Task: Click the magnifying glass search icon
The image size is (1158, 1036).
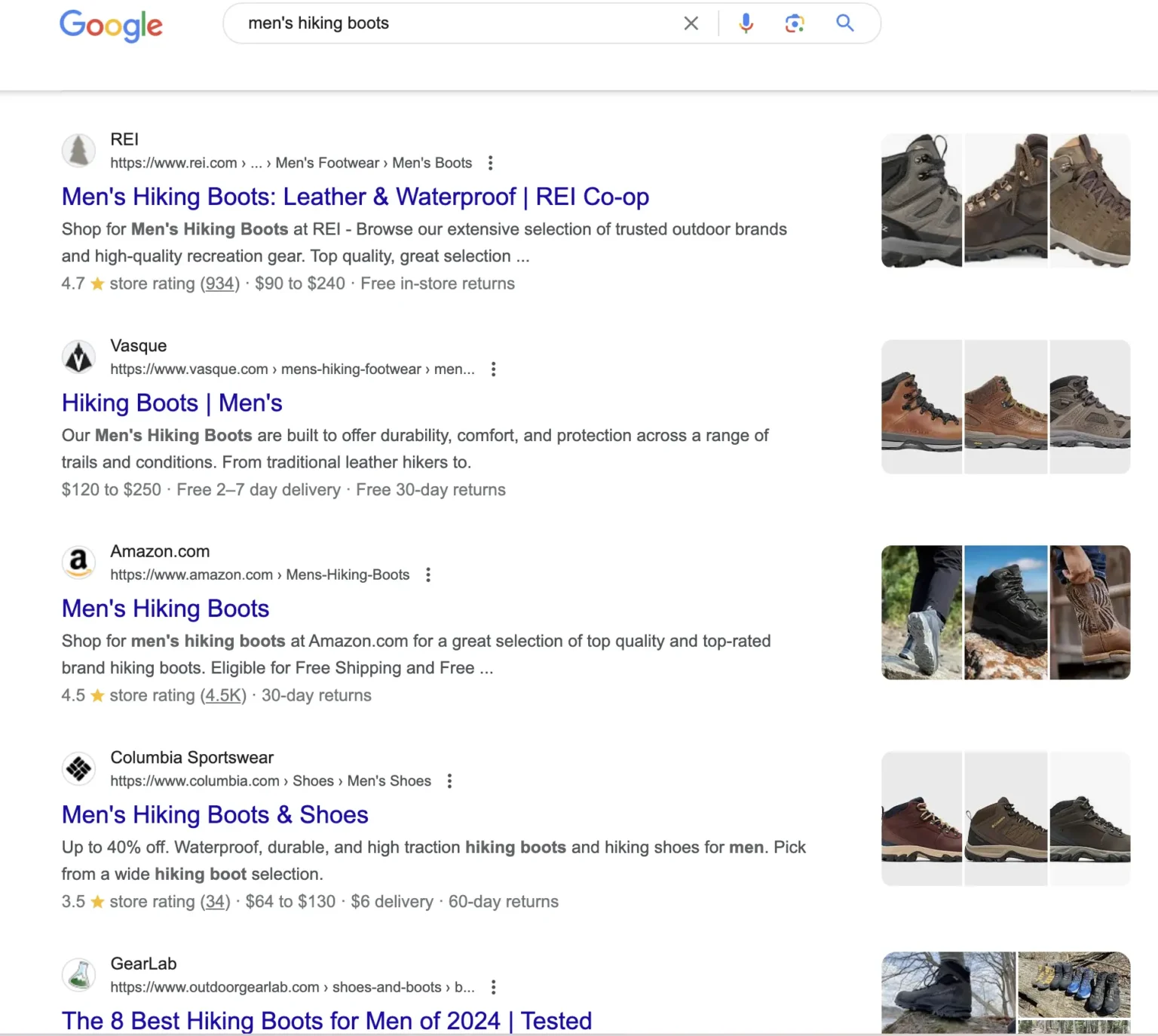Action: point(844,23)
